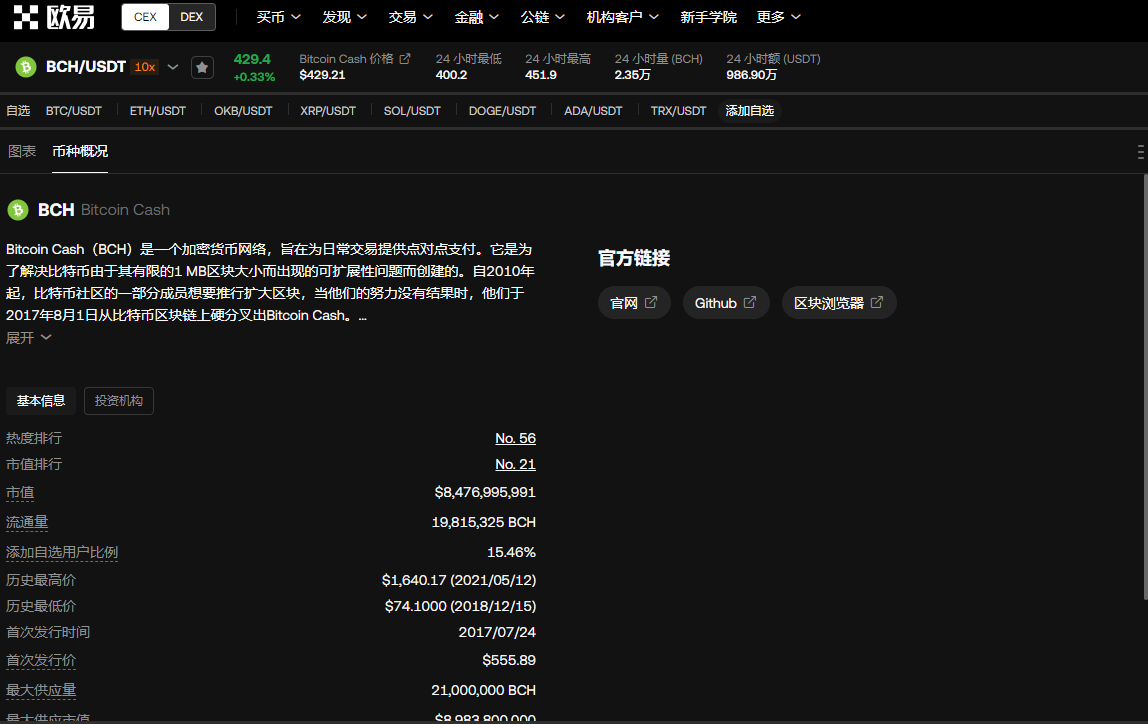Click the 官方链接 heading
Image resolution: width=1148 pixels, height=724 pixels.
[634, 258]
